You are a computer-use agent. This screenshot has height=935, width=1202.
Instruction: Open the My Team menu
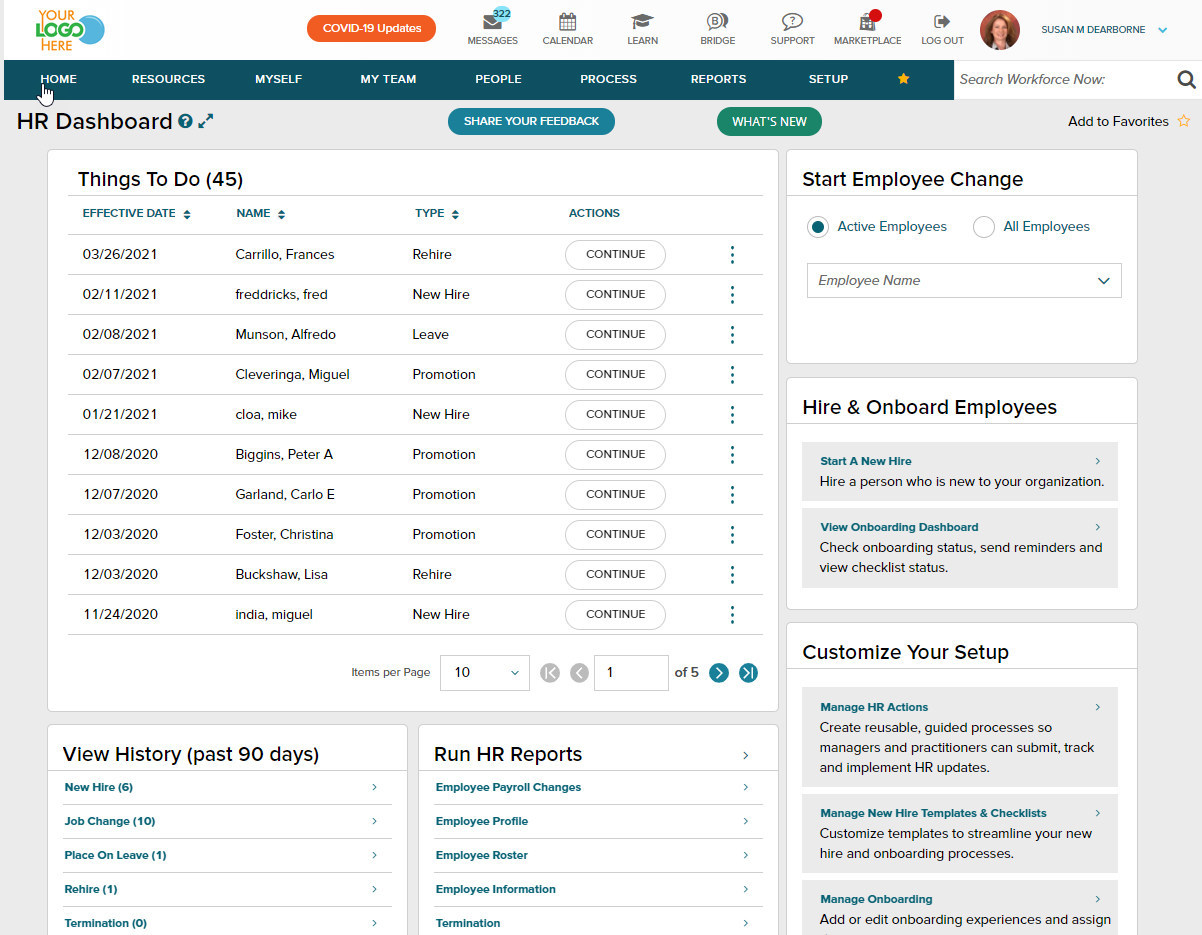387,79
